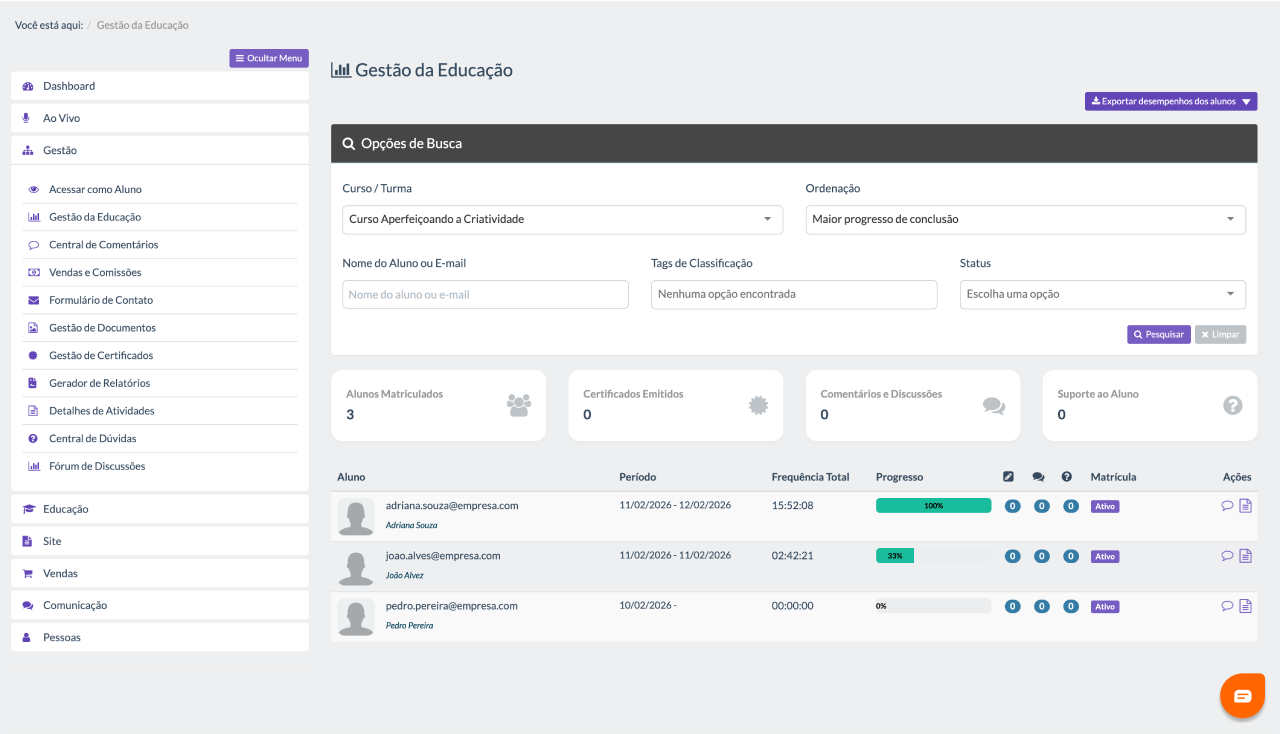
Task: Click the orange chat support widget icon
Action: pyautogui.click(x=1242, y=696)
